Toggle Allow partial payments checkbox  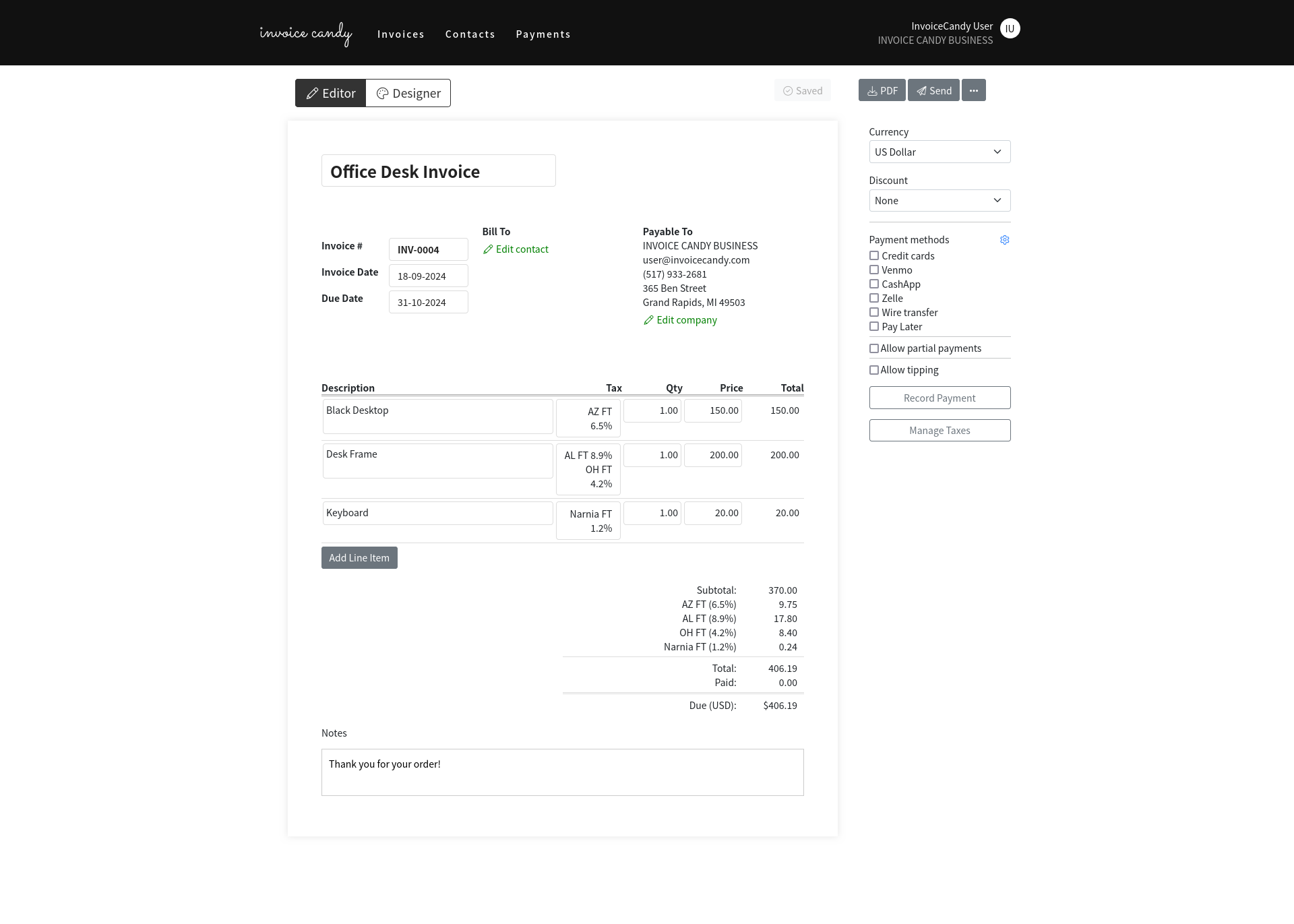click(x=874, y=348)
